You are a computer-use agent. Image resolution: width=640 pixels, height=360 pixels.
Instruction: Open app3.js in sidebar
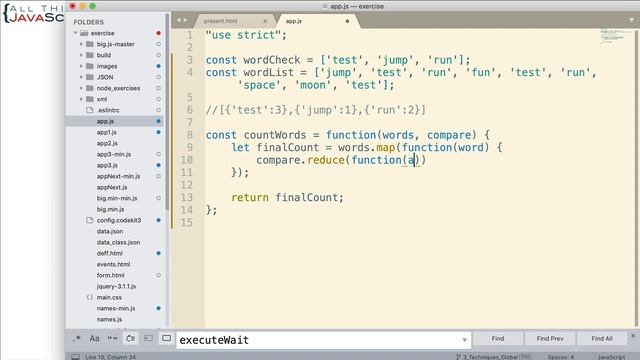[107, 165]
